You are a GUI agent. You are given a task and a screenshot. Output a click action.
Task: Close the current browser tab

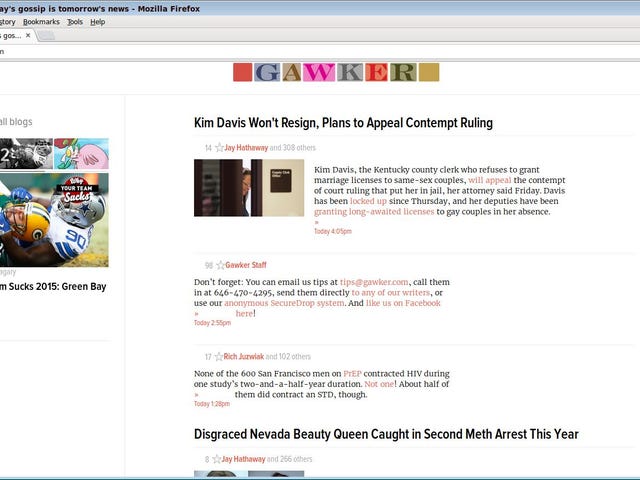(x=28, y=36)
